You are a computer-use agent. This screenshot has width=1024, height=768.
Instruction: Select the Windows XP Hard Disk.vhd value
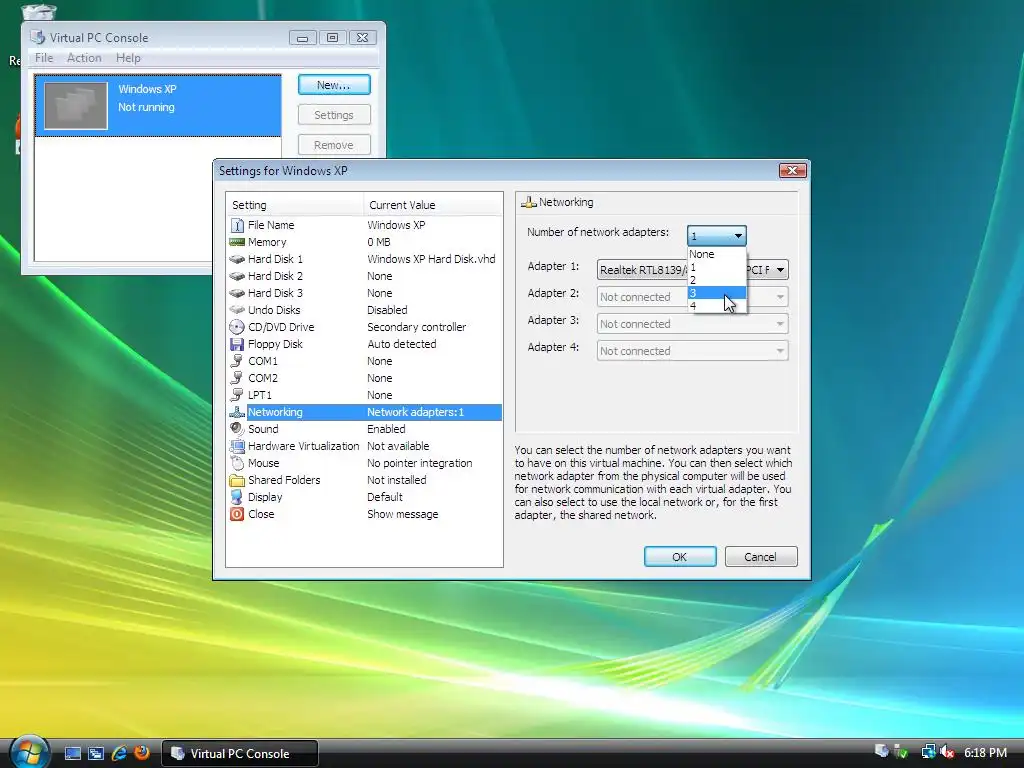coord(431,259)
